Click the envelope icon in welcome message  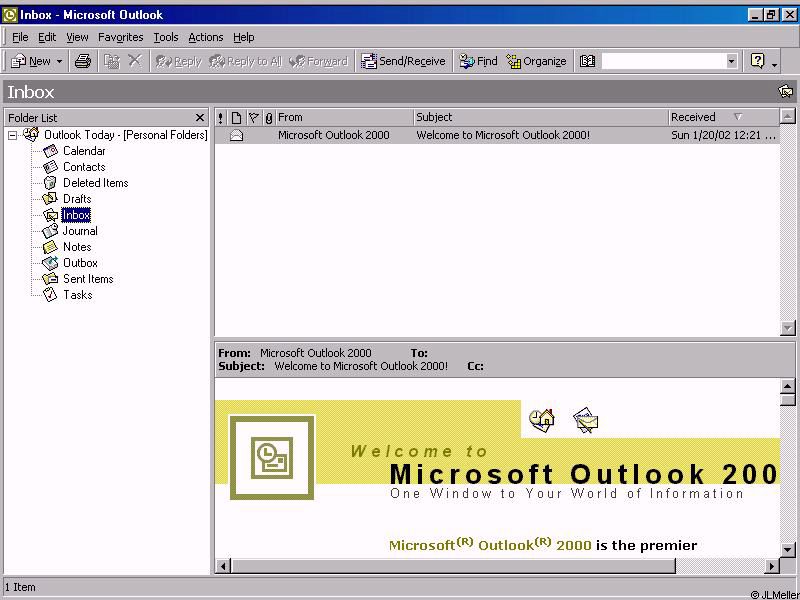tap(586, 420)
